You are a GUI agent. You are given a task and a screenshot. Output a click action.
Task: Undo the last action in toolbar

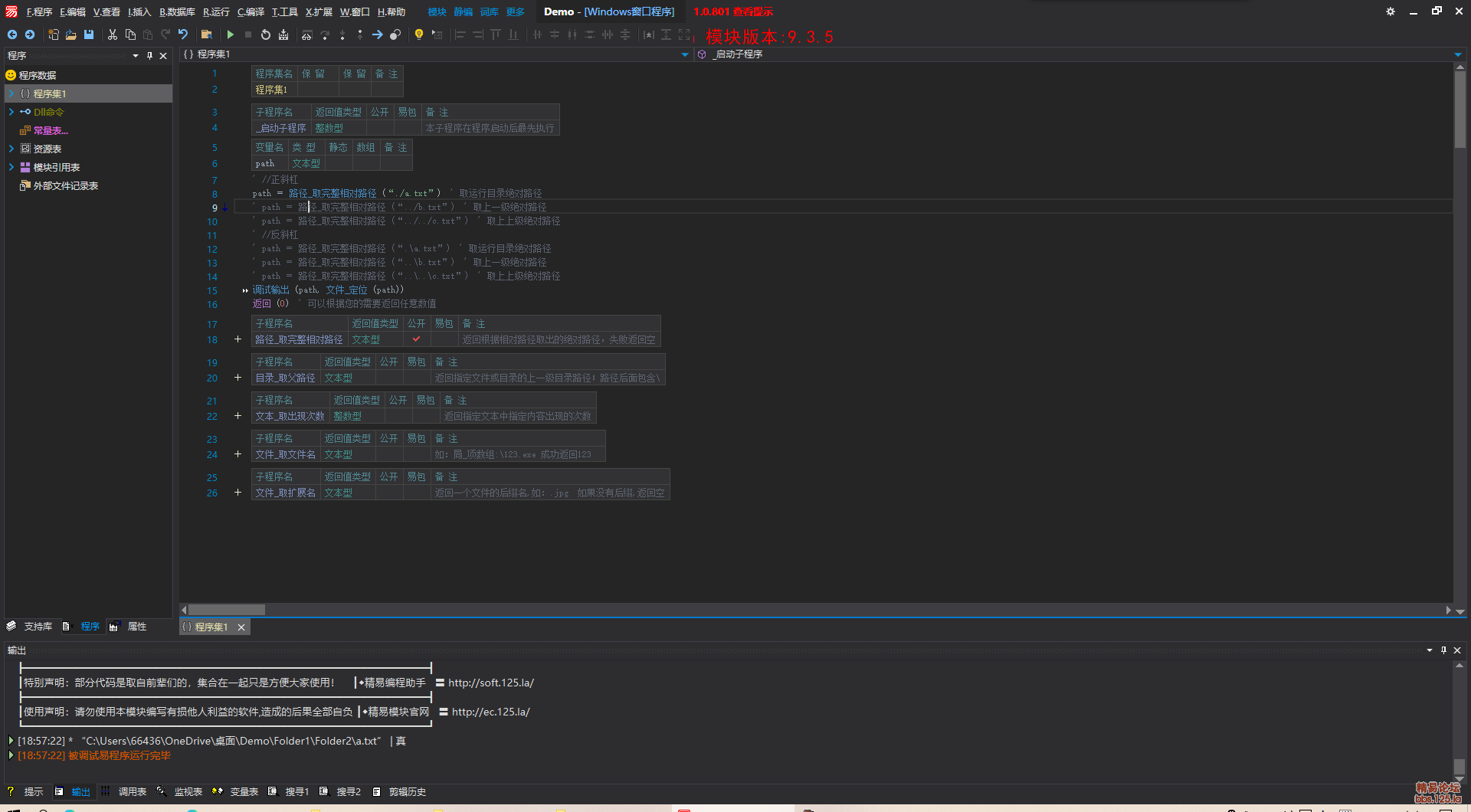[183, 34]
